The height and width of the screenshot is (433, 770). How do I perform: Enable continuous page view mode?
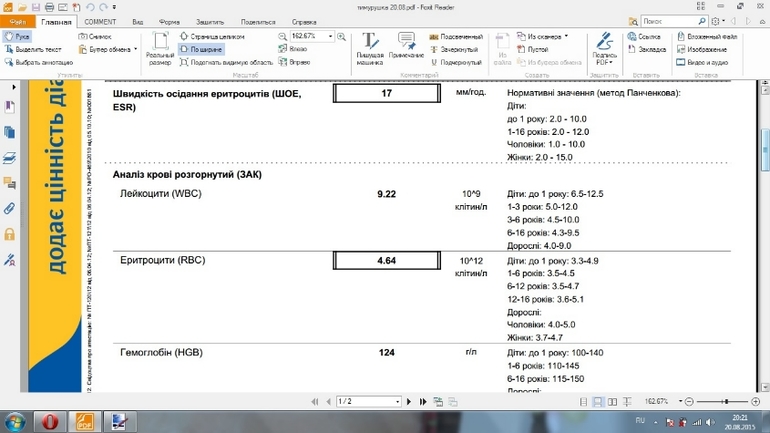tap(598, 402)
